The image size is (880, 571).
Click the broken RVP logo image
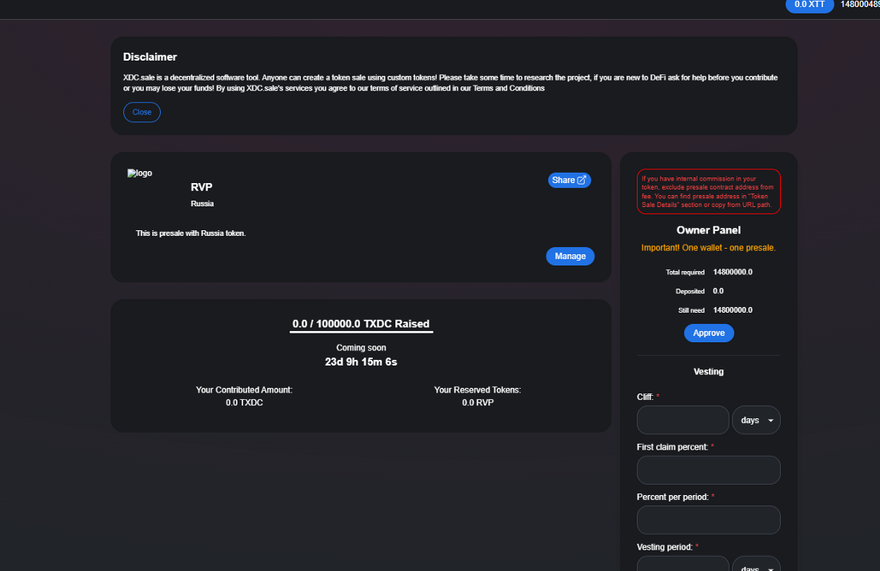pos(139,174)
